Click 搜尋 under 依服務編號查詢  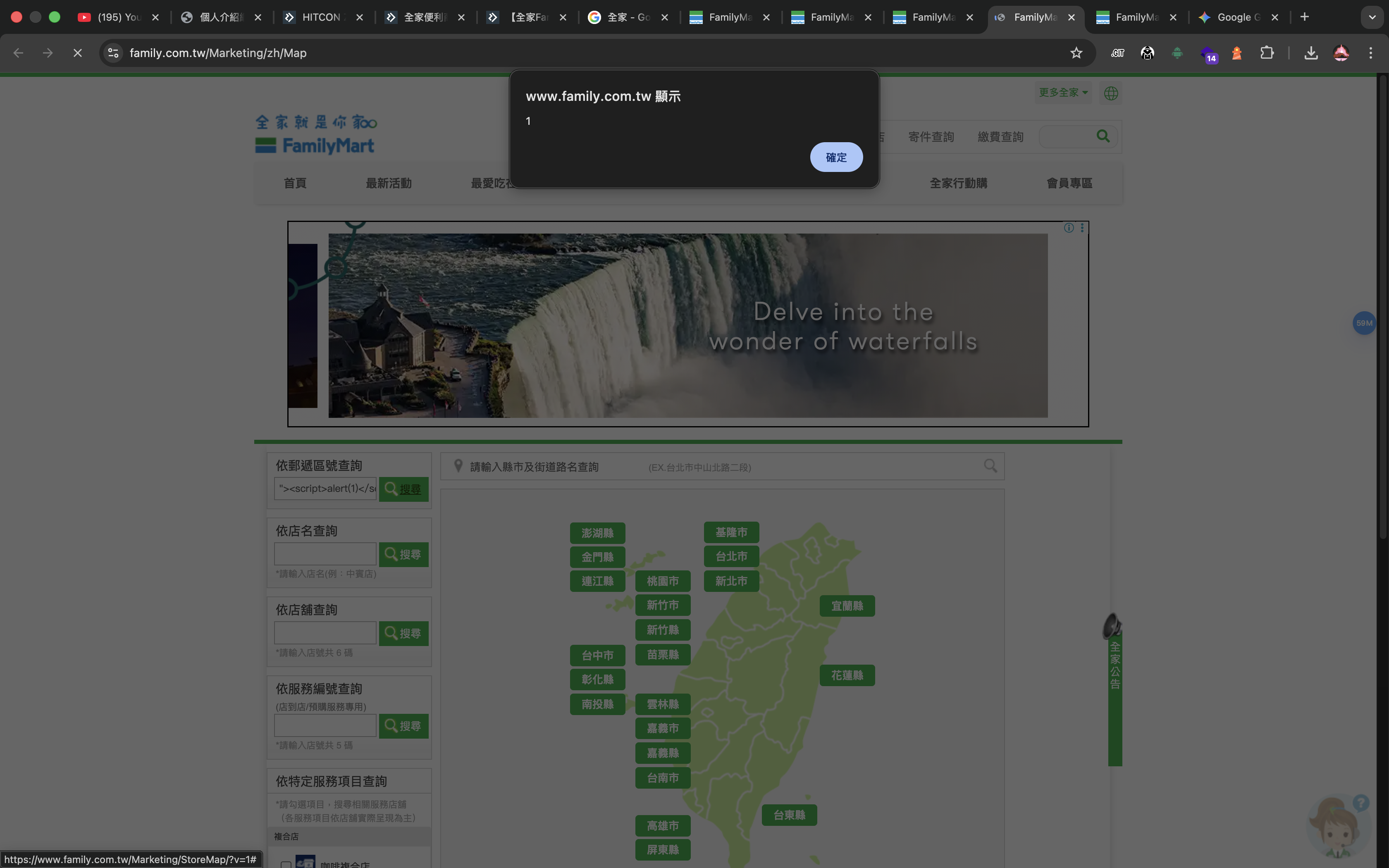pos(403,726)
